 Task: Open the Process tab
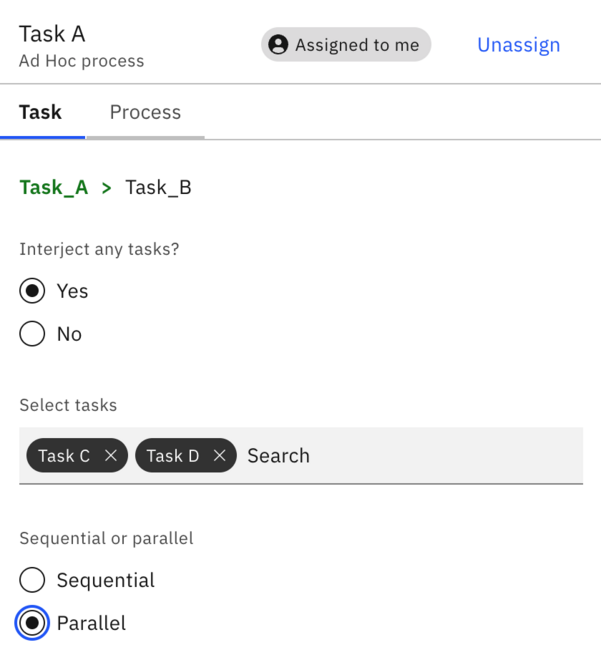tap(145, 112)
